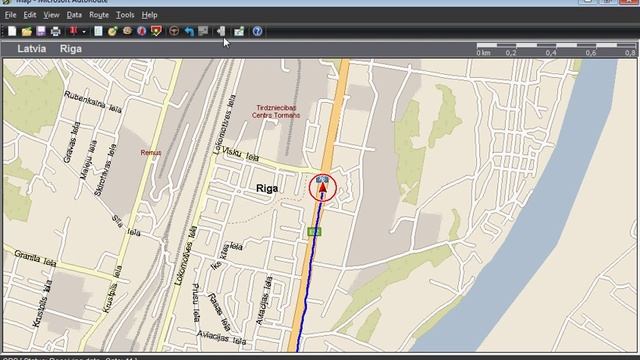Click the bottom Aviacijas iela label
Screen dimensions: 640x360
click(221, 337)
